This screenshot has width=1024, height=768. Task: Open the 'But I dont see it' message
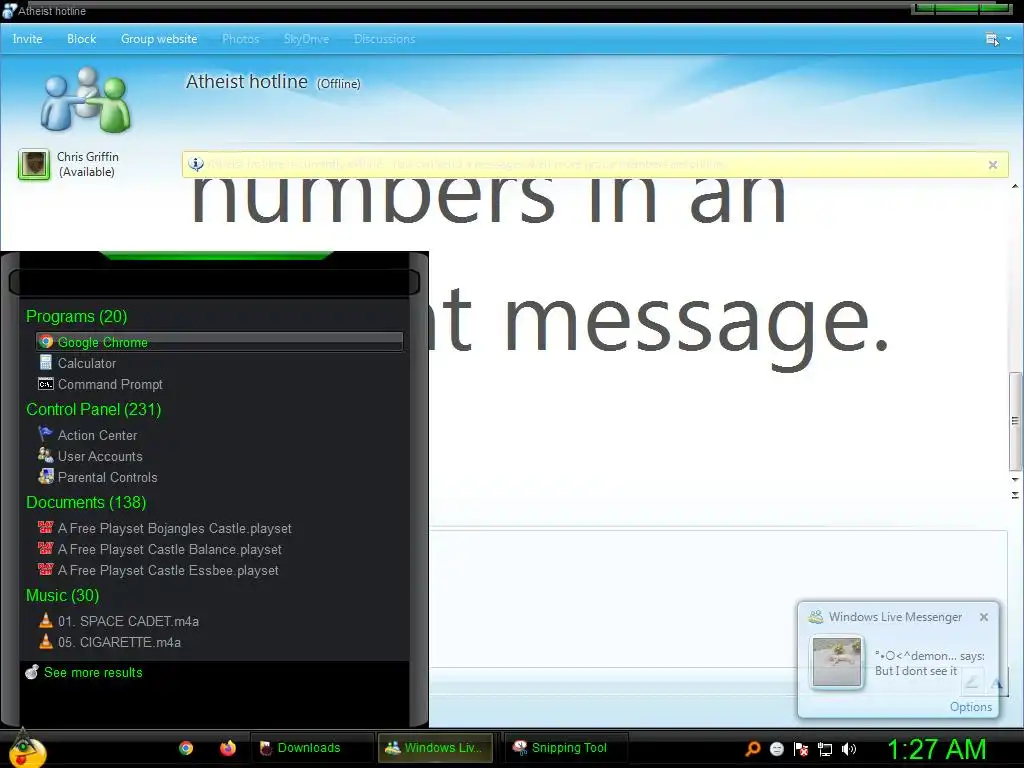(916, 671)
